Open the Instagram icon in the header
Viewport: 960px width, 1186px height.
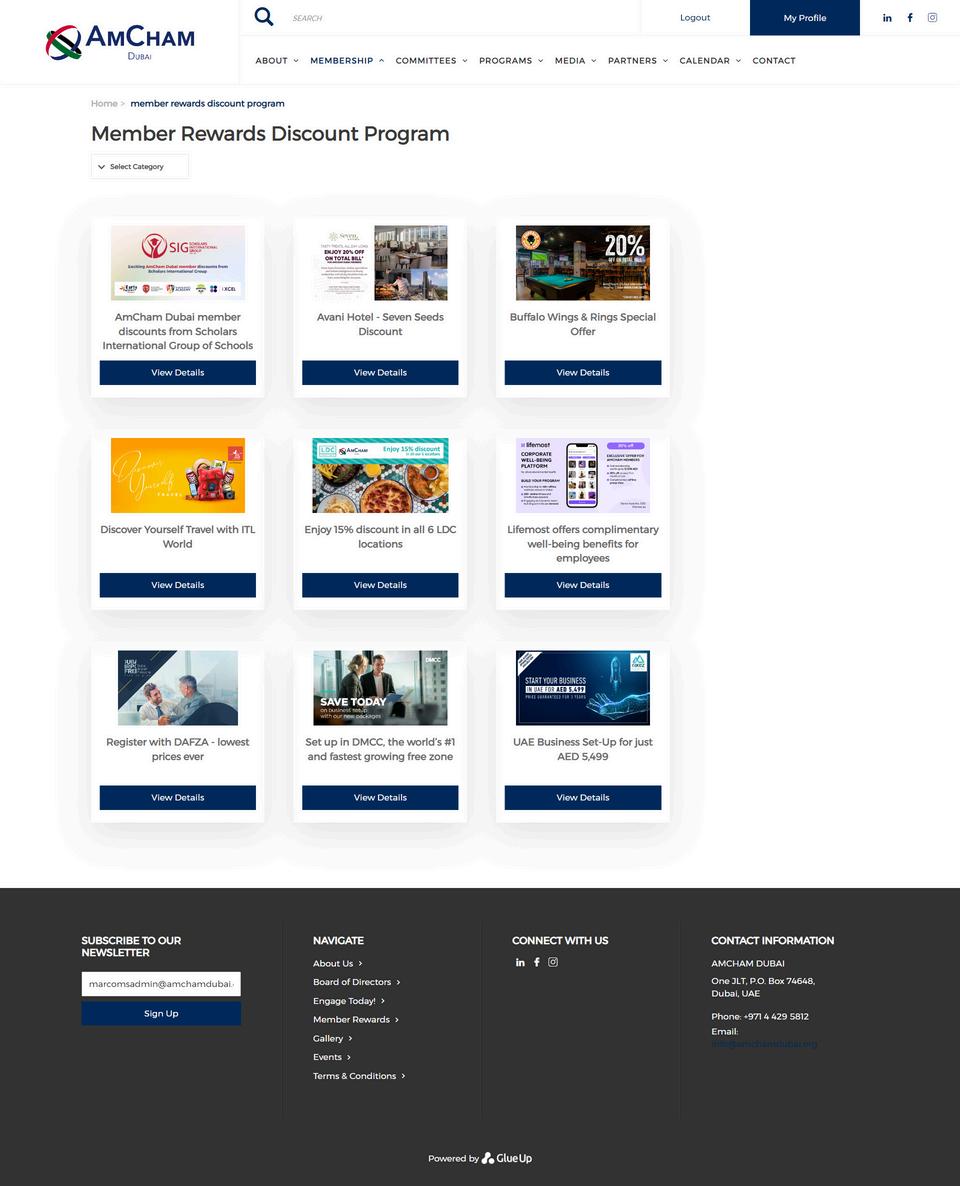(x=932, y=17)
